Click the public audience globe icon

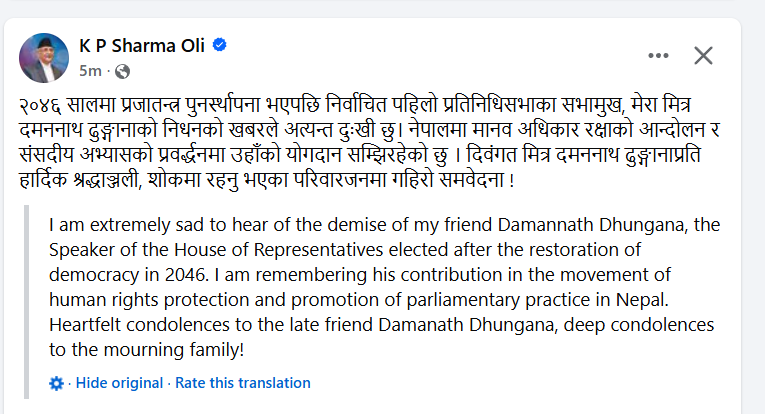click(123, 71)
